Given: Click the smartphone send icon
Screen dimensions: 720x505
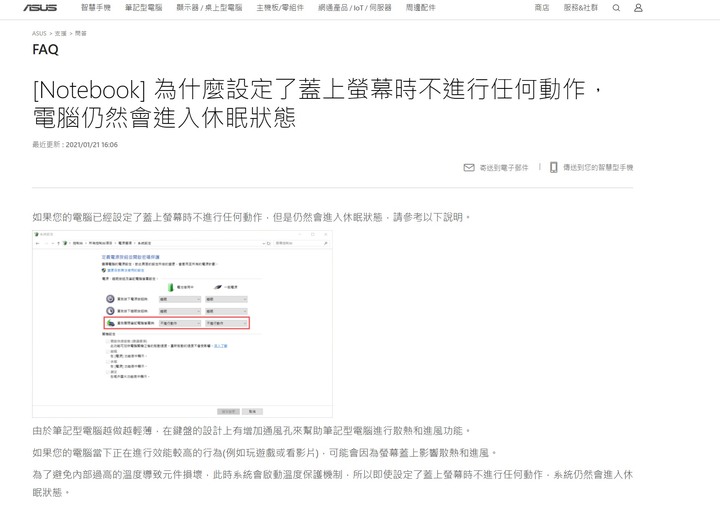Looking at the screenshot, I should coord(554,168).
